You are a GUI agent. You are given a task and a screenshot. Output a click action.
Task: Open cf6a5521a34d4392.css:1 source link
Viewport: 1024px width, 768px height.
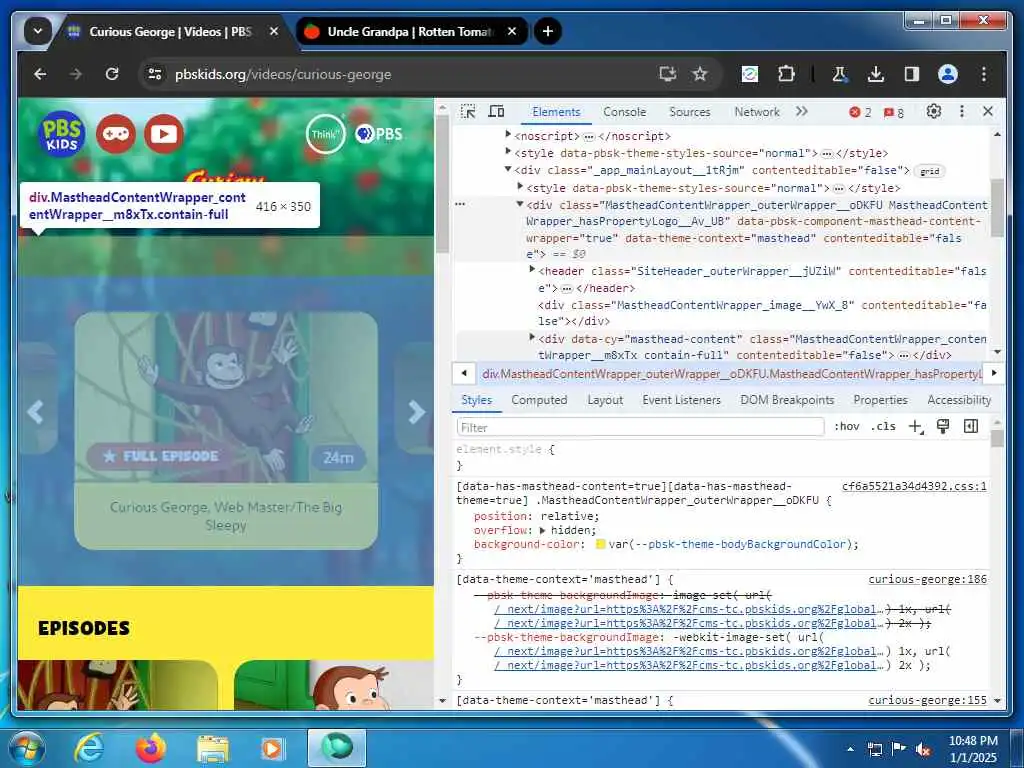click(x=914, y=486)
